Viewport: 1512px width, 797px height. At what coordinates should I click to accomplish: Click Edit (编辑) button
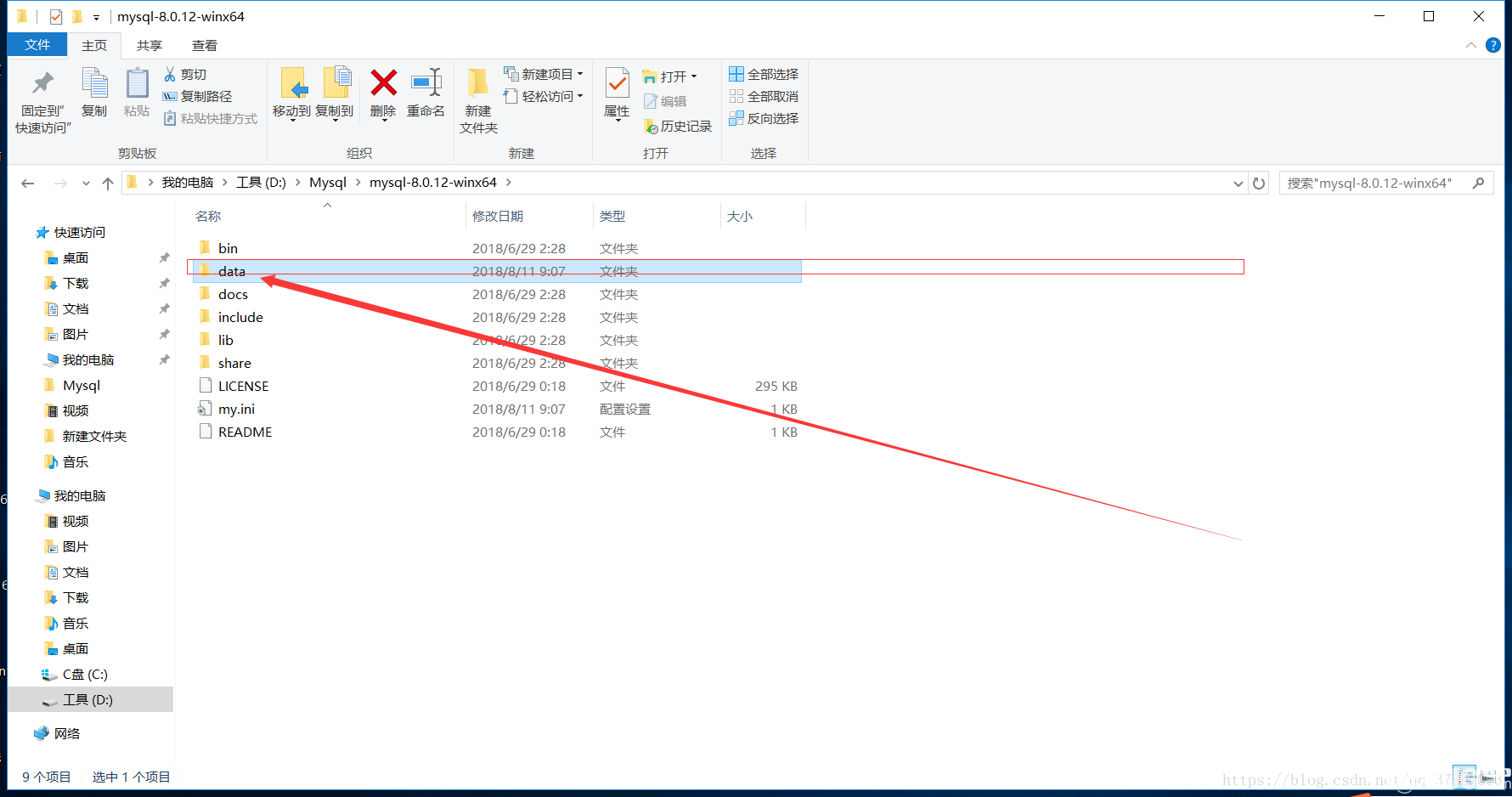click(x=665, y=101)
